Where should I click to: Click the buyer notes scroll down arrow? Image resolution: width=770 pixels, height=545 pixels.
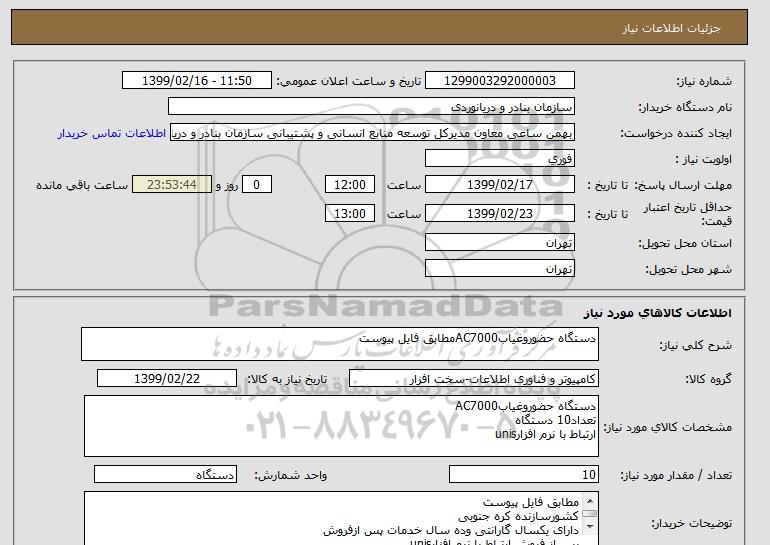point(589,527)
